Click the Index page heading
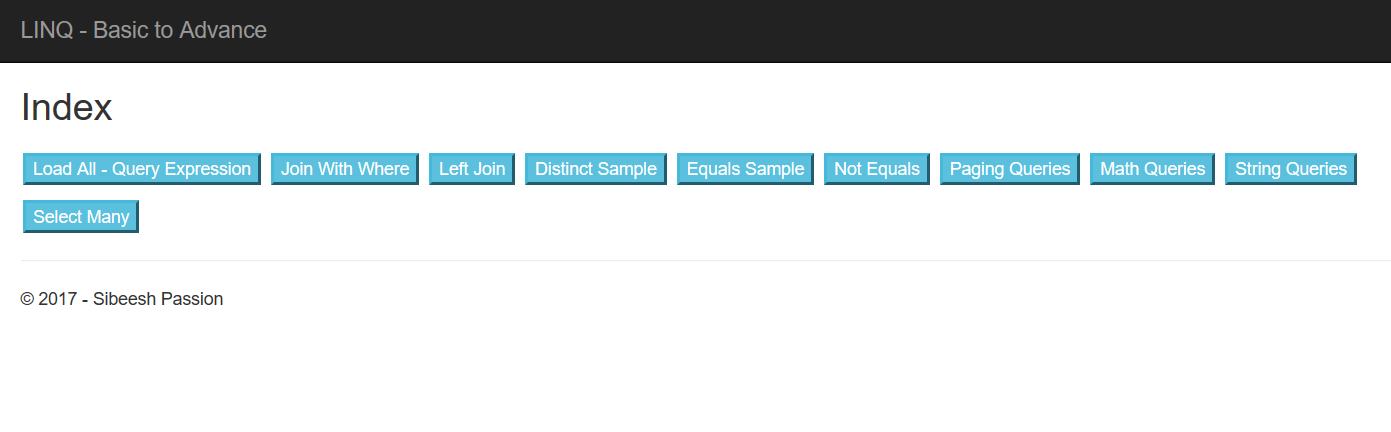The width and height of the screenshot is (1391, 432). (x=66, y=108)
